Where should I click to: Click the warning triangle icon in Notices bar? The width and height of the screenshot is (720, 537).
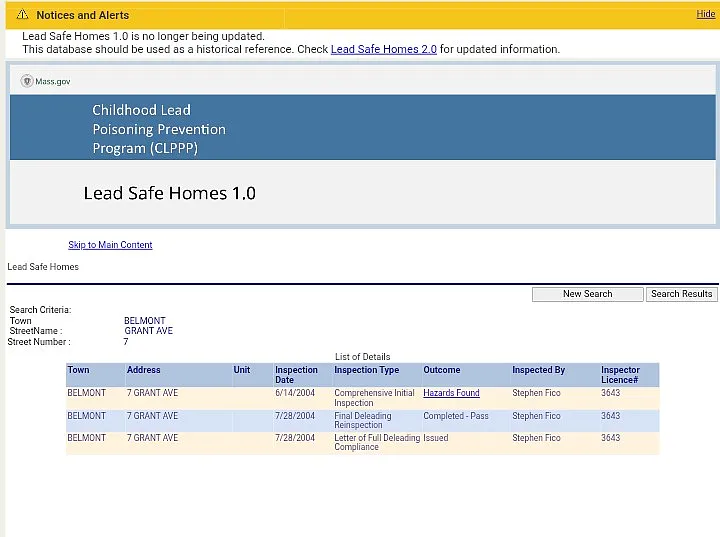click(22, 15)
